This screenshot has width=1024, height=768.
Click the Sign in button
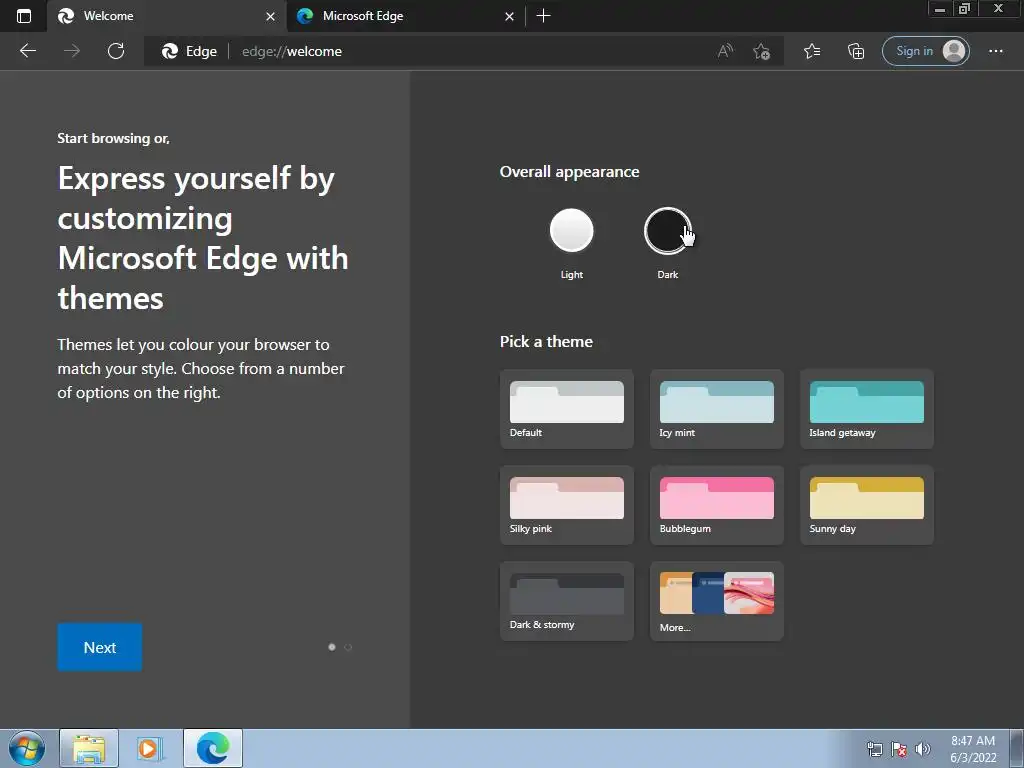point(925,51)
